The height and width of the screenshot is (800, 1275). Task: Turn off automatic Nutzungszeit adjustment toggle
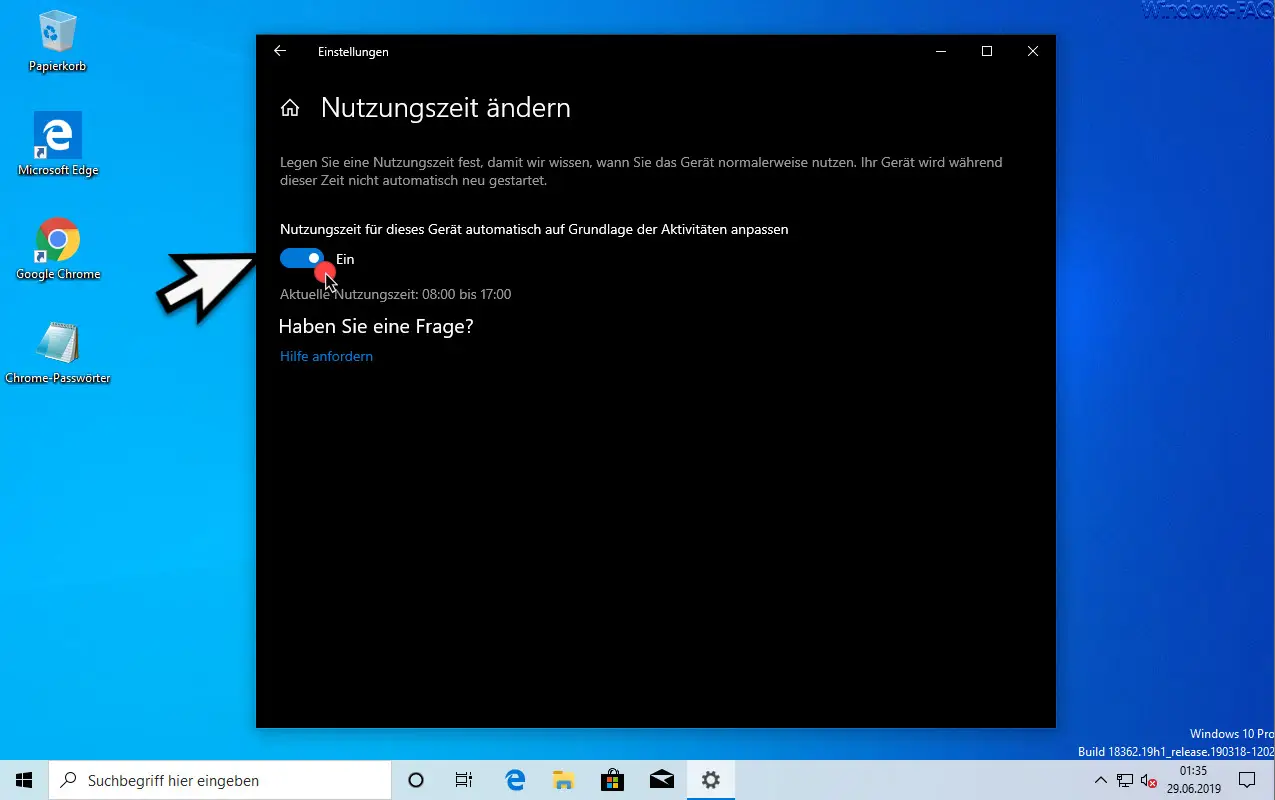coord(302,259)
